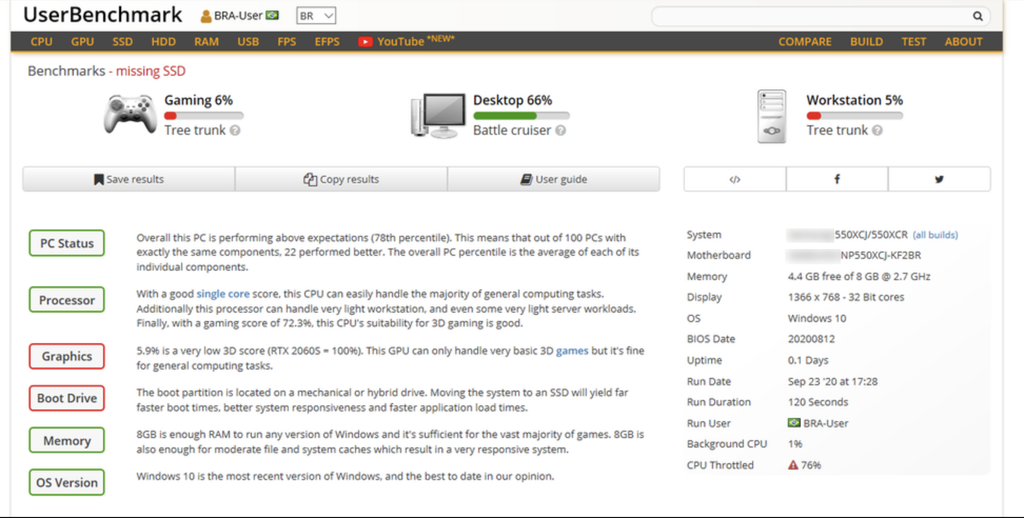Click the Brazil flag next to BRA-User in header
Image resolution: width=1024 pixels, height=518 pixels.
point(272,16)
